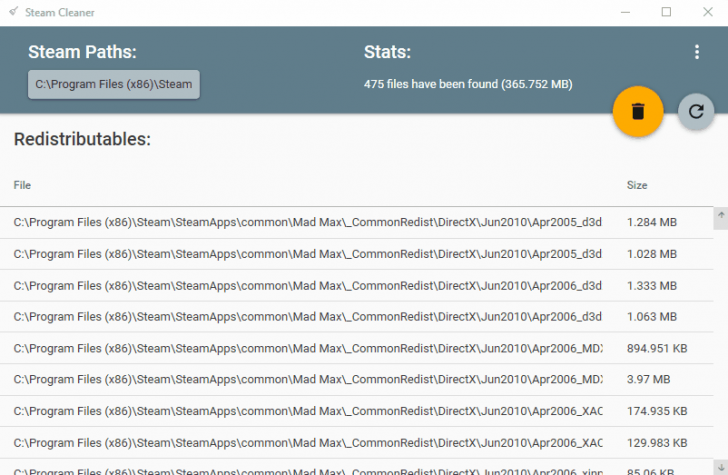Viewport: 728px width, 475px height.
Task: Select the row sized 1.028 MB
Action: point(357,254)
